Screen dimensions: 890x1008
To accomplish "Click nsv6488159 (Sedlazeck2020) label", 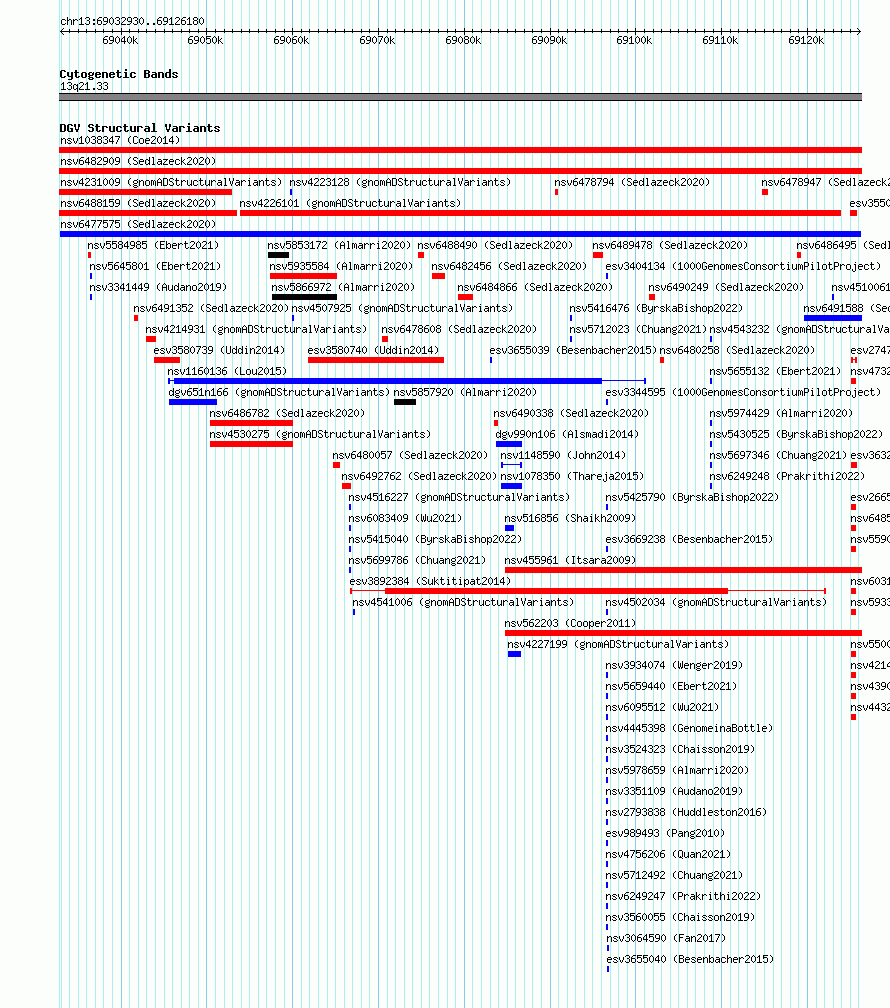I will click(x=138, y=203).
